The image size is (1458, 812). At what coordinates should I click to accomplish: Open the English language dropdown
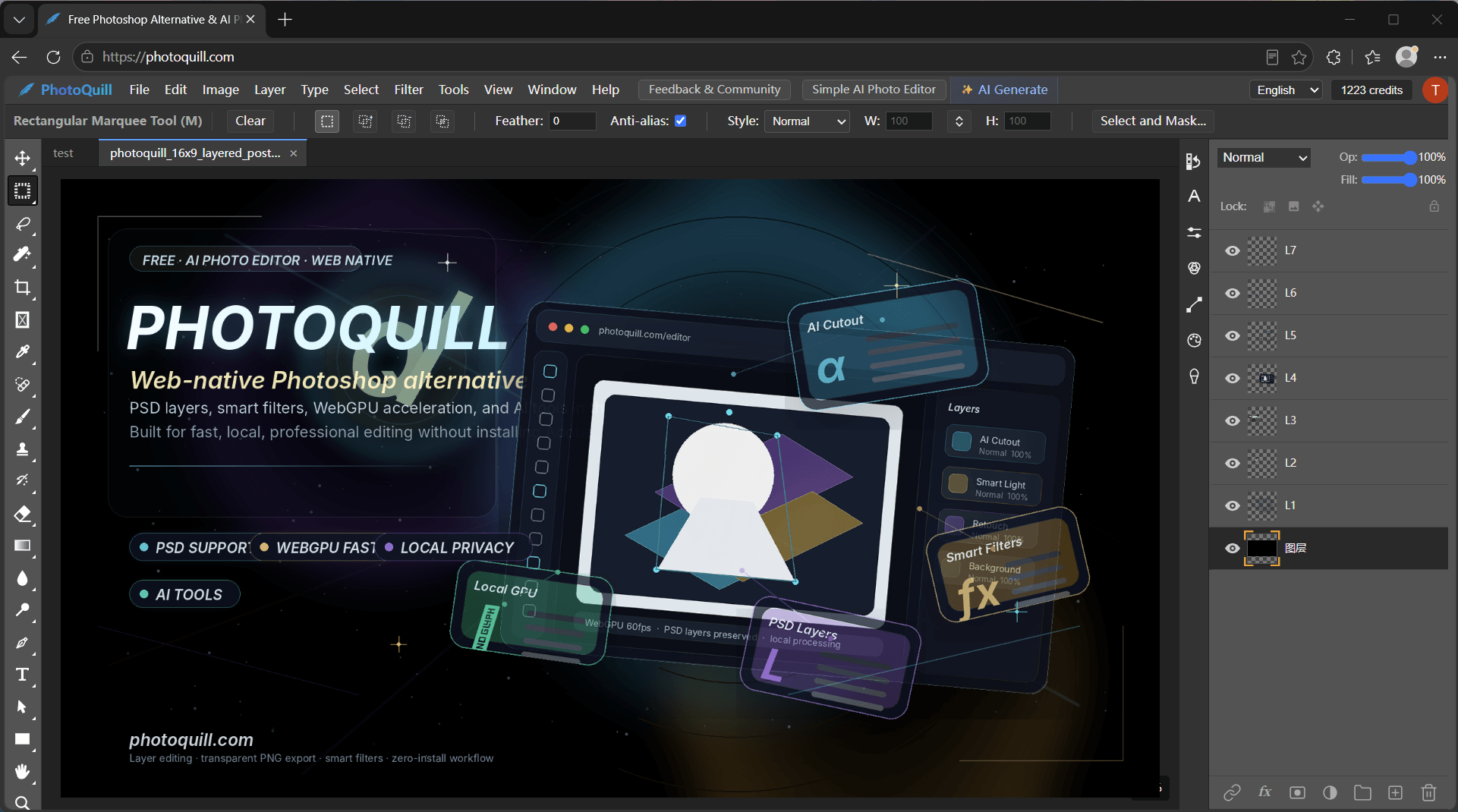point(1286,90)
